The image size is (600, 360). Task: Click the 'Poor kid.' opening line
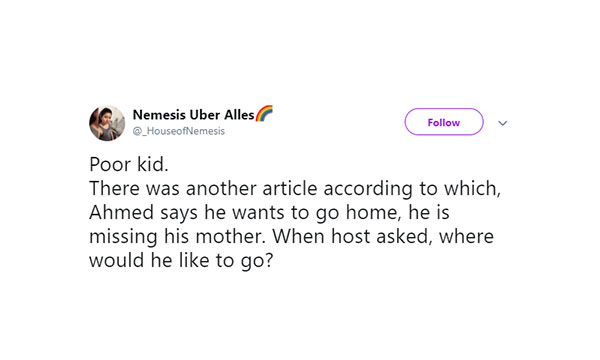[x=129, y=165]
